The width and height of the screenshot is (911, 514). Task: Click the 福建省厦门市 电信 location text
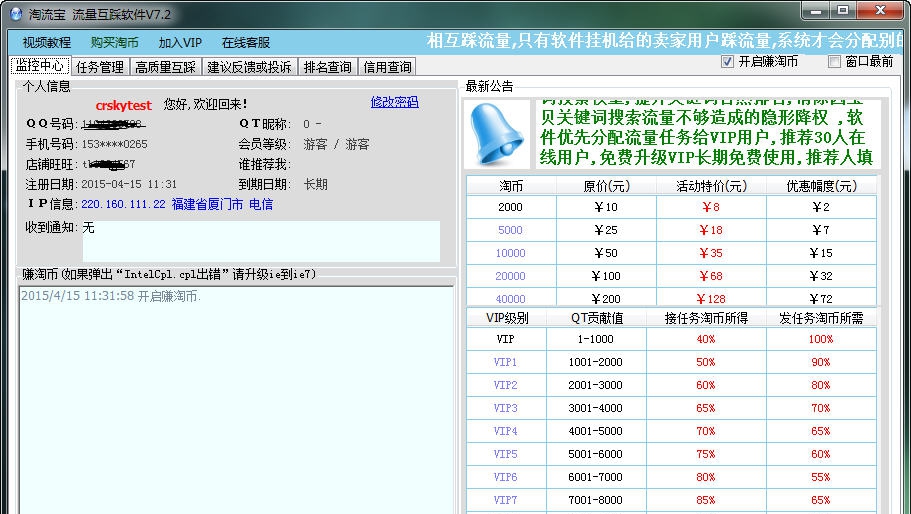click(222, 204)
